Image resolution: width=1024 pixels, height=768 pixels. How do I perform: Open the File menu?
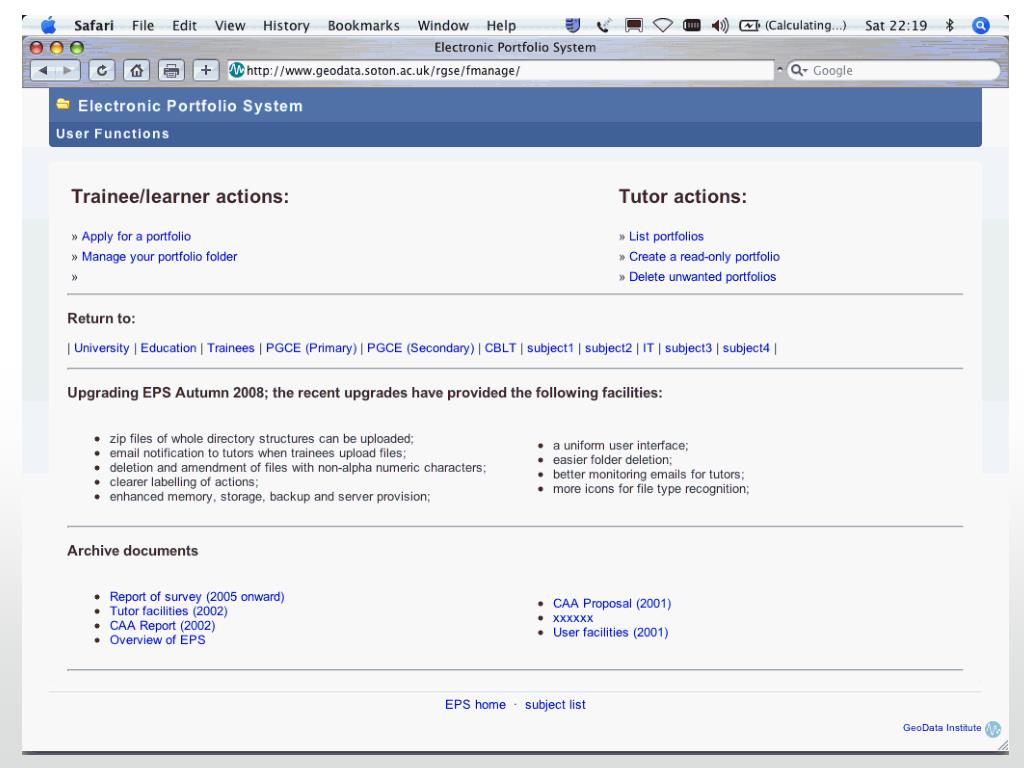pyautogui.click(x=143, y=25)
